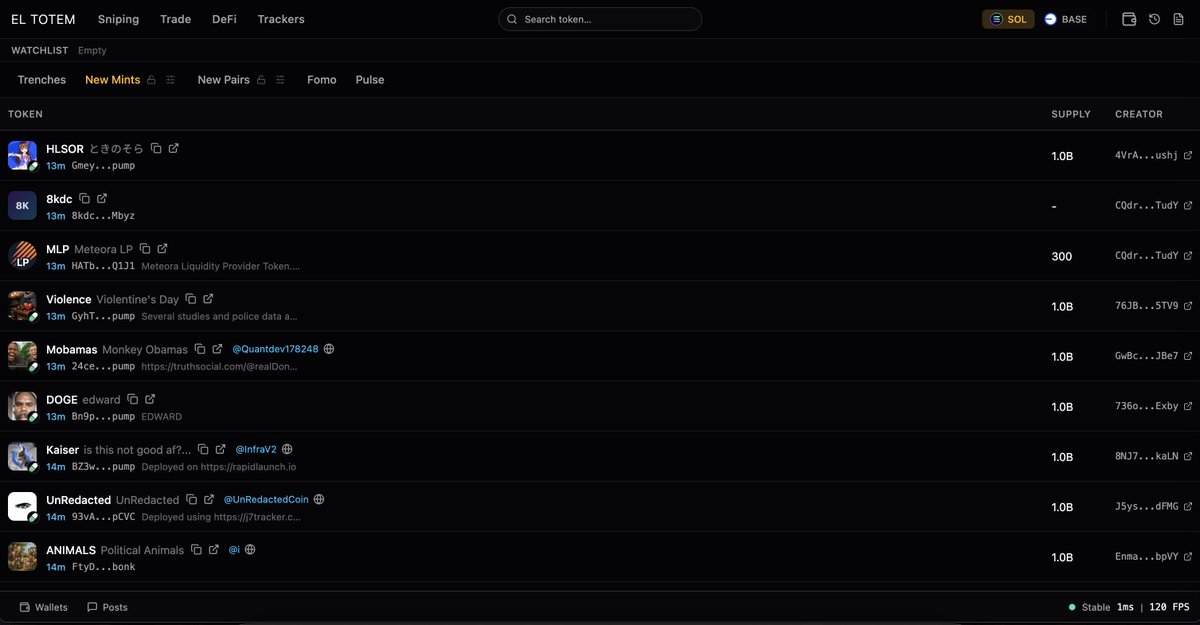Open the @UnRedactedCoin profile link

tap(266, 499)
